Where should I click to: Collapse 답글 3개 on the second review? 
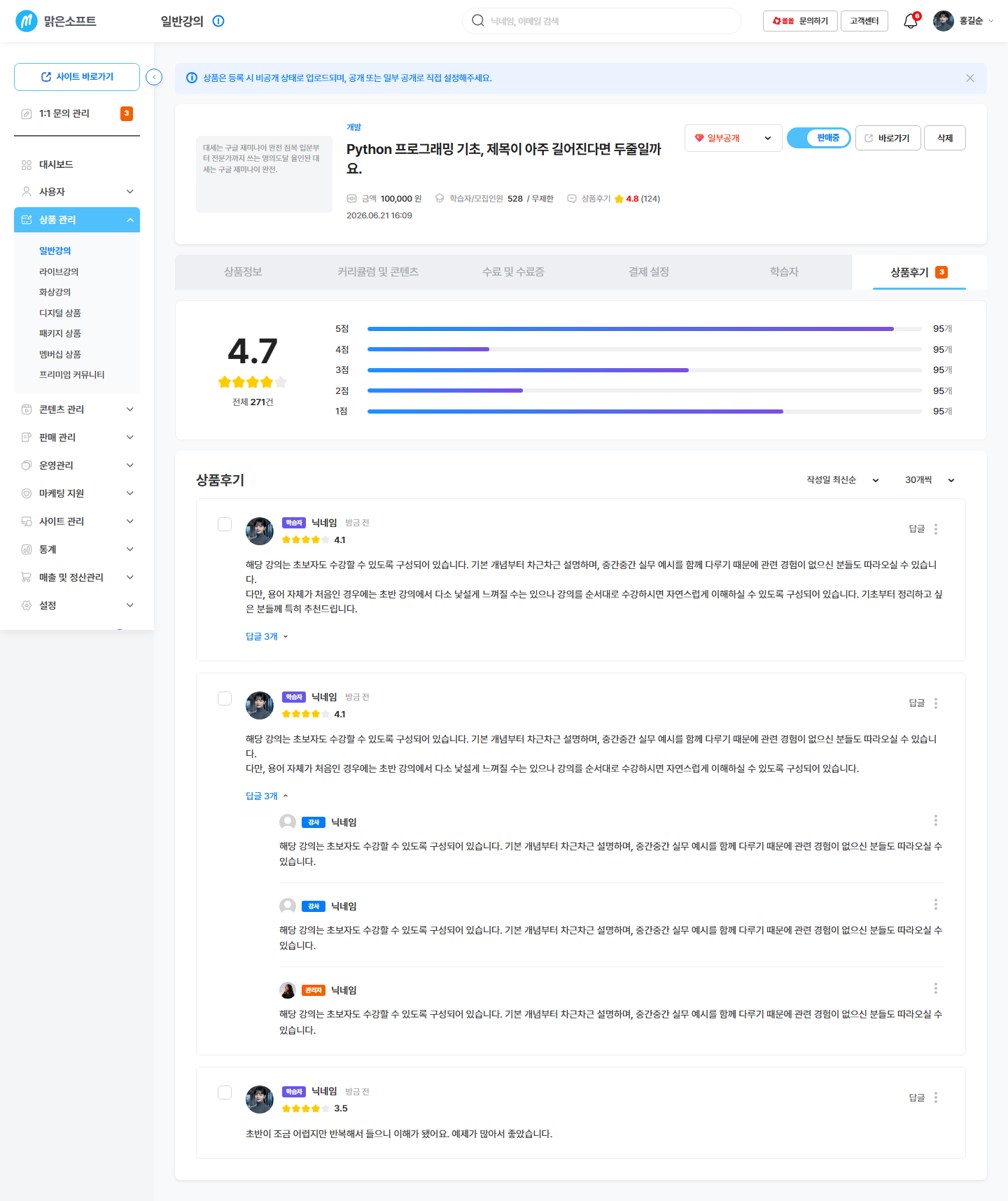click(267, 796)
